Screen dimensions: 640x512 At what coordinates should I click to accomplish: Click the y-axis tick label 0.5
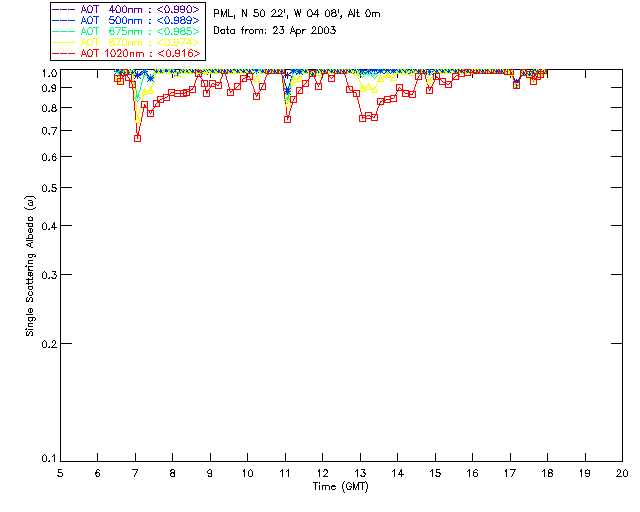pyautogui.click(x=49, y=188)
